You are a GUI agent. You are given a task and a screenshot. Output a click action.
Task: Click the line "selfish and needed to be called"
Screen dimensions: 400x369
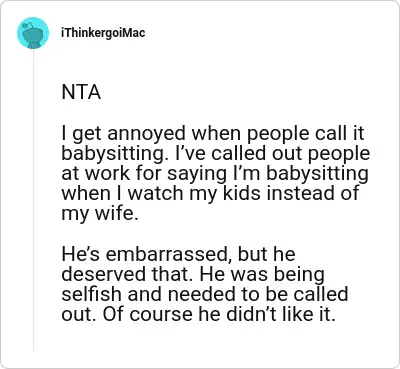(205, 294)
